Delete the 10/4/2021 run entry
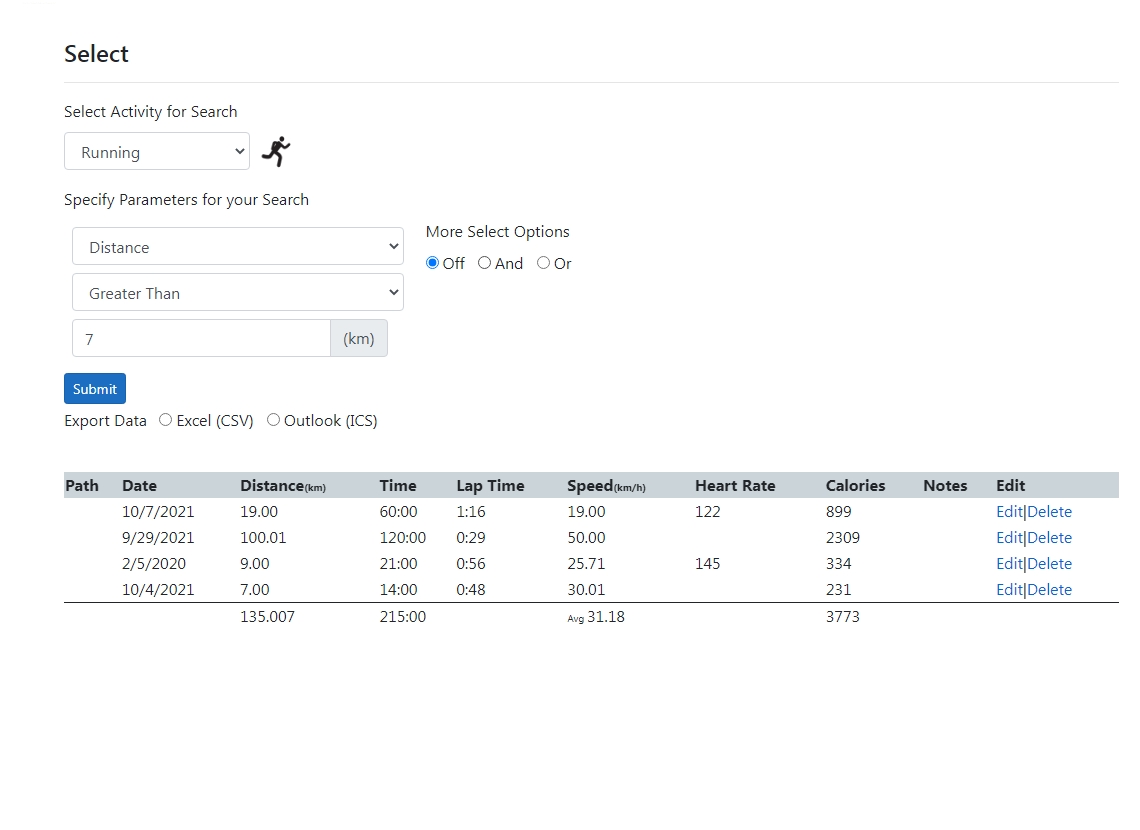Image resolution: width=1140 pixels, height=830 pixels. click(1049, 590)
